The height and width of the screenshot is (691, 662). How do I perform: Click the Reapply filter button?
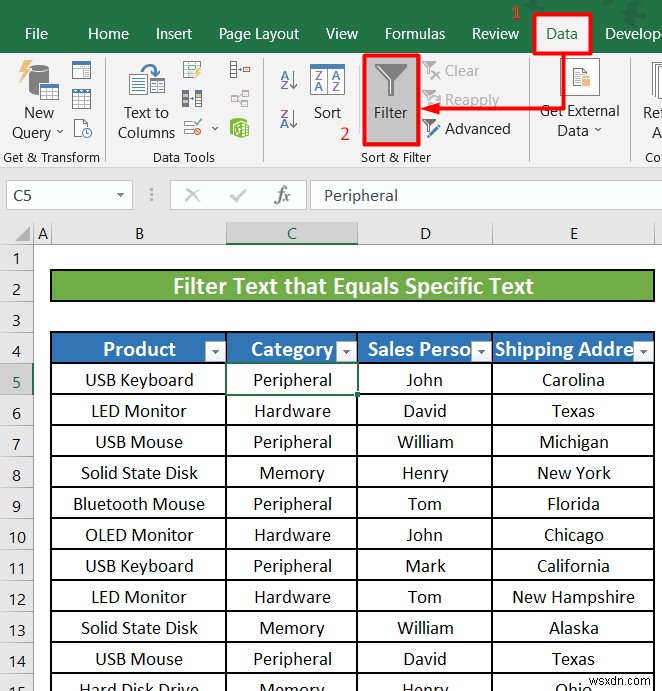click(461, 100)
